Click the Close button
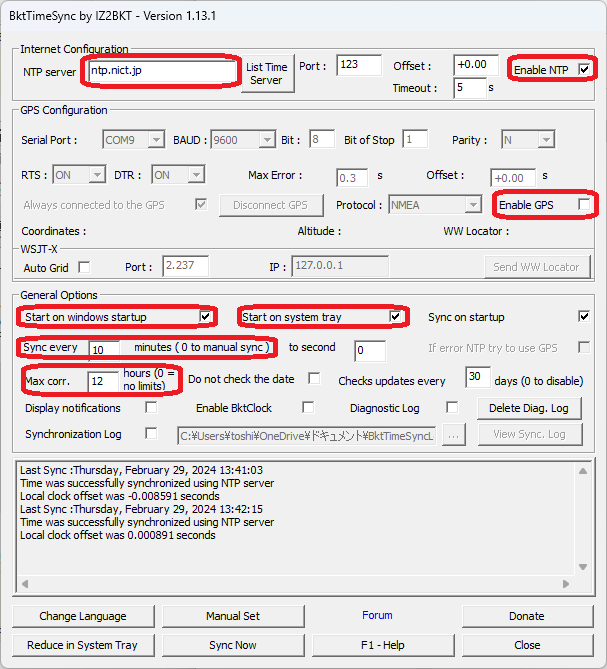The width and height of the screenshot is (607, 669). (527, 645)
